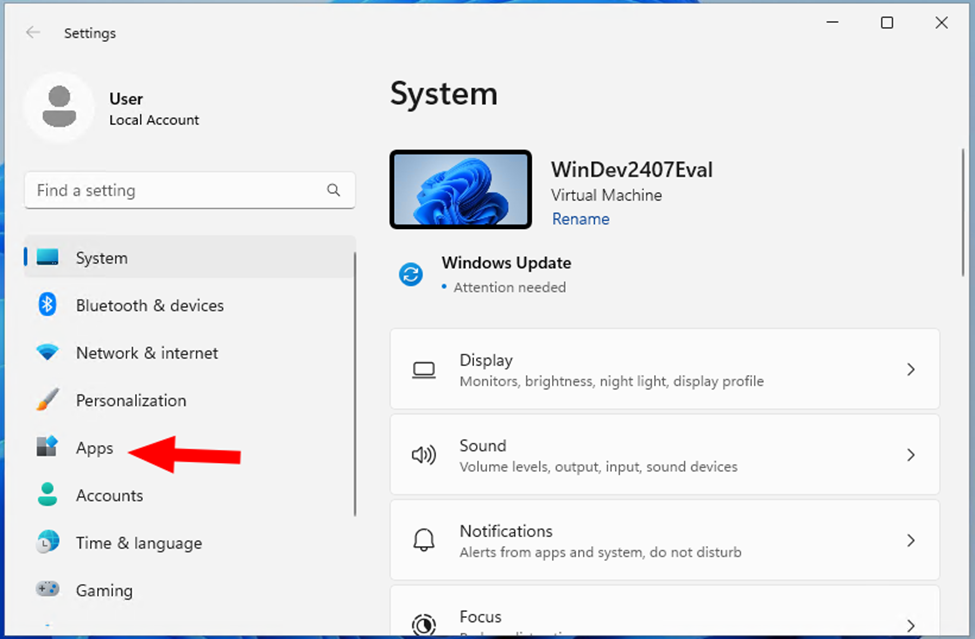
Task: Go back with the back arrow
Action: [33, 33]
